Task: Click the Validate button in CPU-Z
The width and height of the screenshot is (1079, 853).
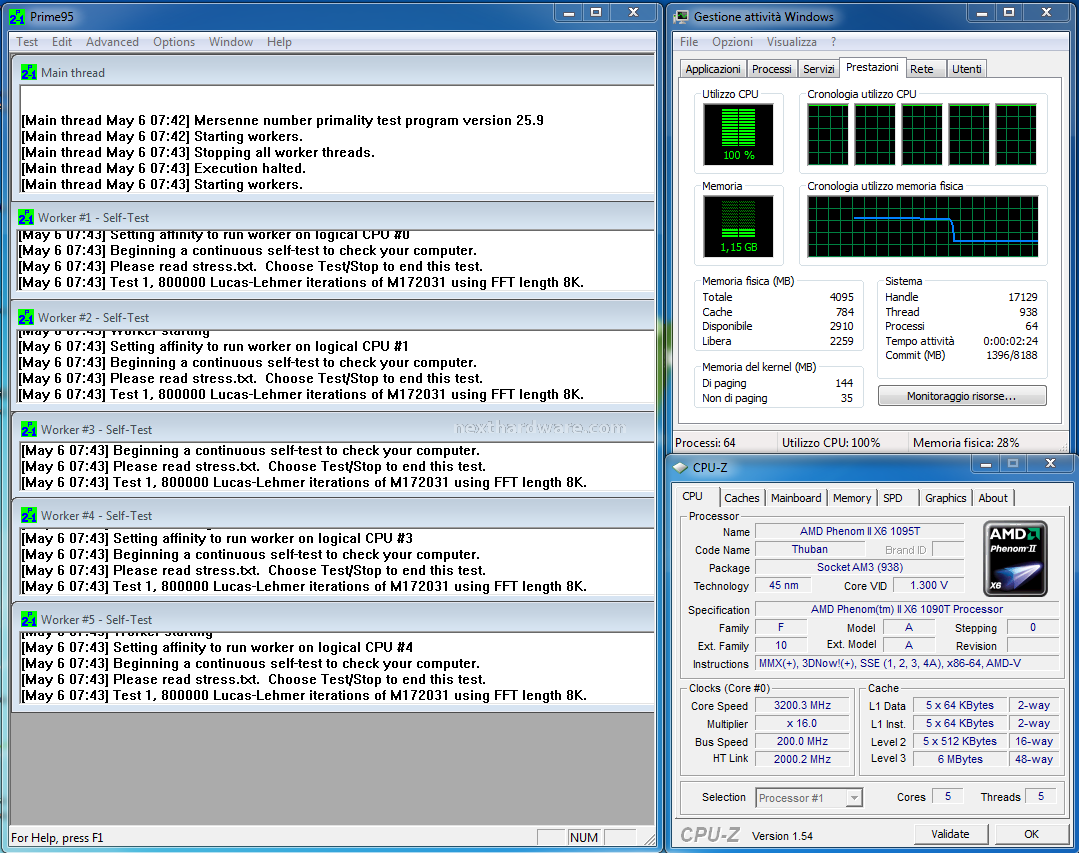Action: point(950,834)
